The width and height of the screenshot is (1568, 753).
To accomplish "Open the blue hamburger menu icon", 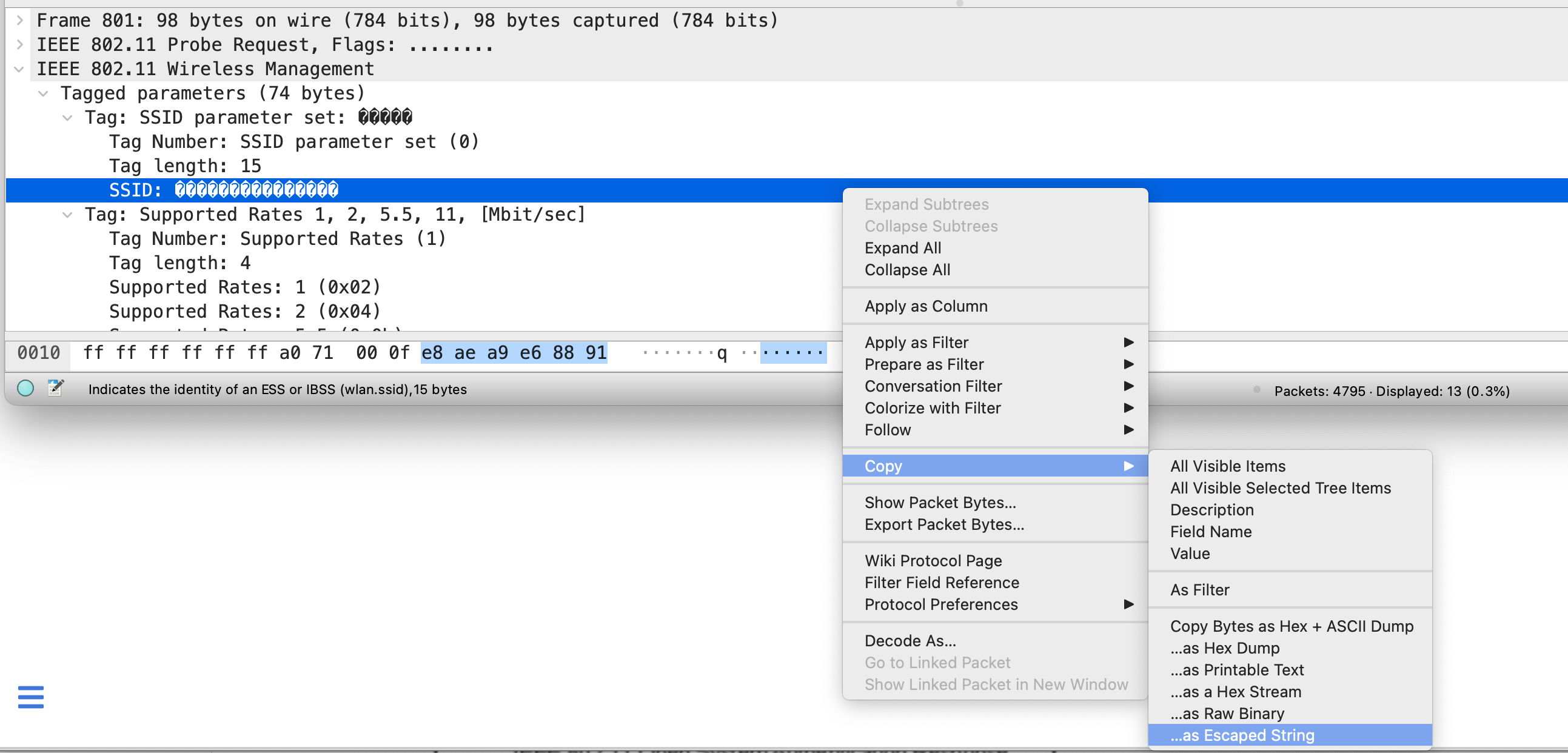I will point(30,697).
